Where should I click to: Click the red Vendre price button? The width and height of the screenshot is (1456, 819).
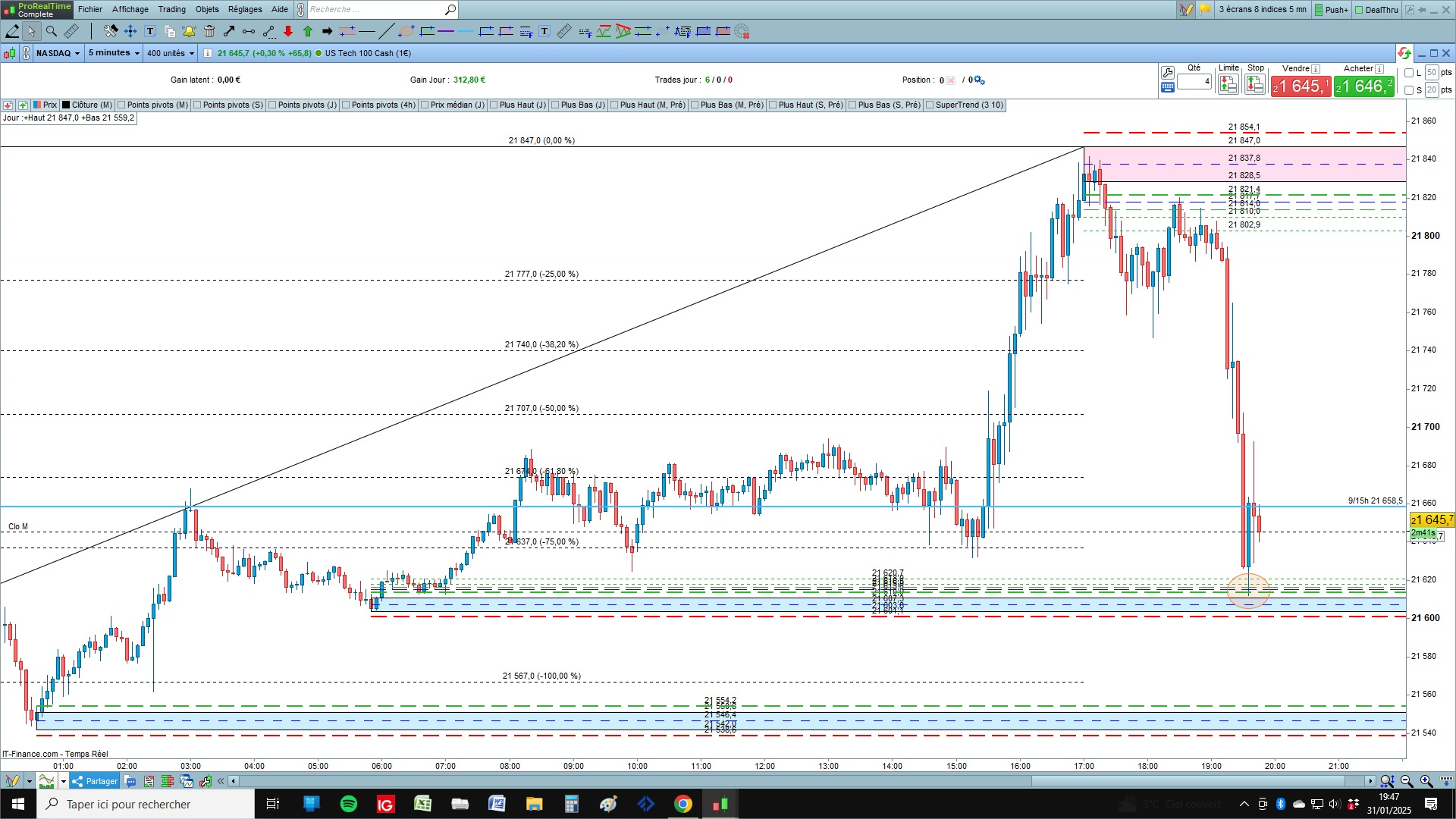(x=1301, y=86)
